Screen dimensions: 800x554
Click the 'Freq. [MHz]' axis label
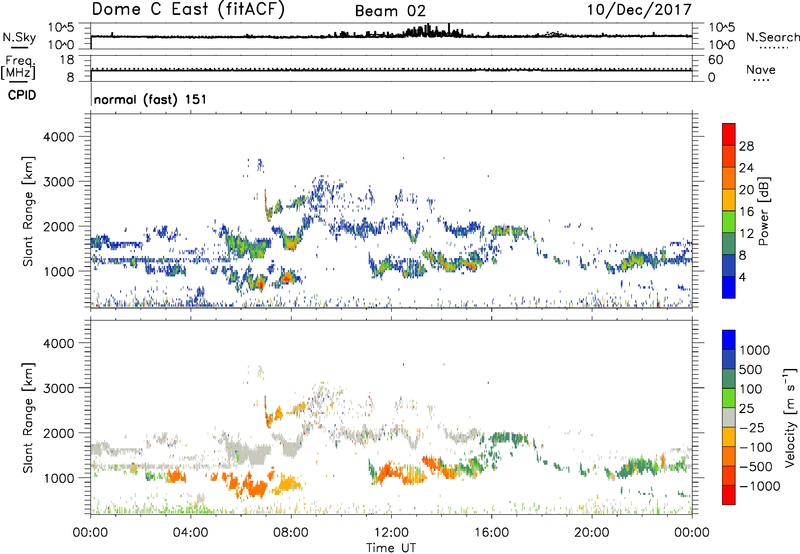[19, 67]
